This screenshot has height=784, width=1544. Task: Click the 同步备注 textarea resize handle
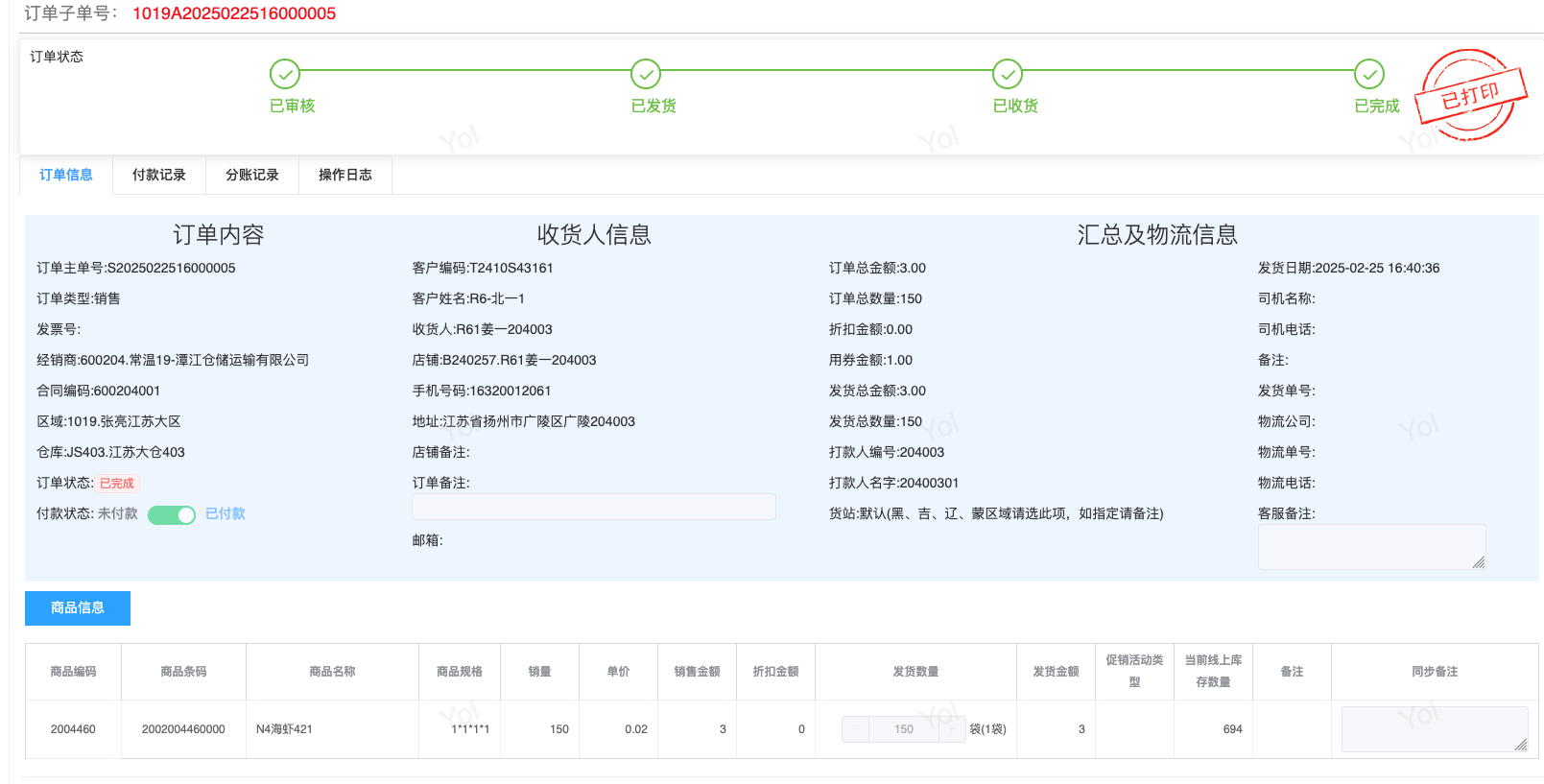pos(1521,745)
